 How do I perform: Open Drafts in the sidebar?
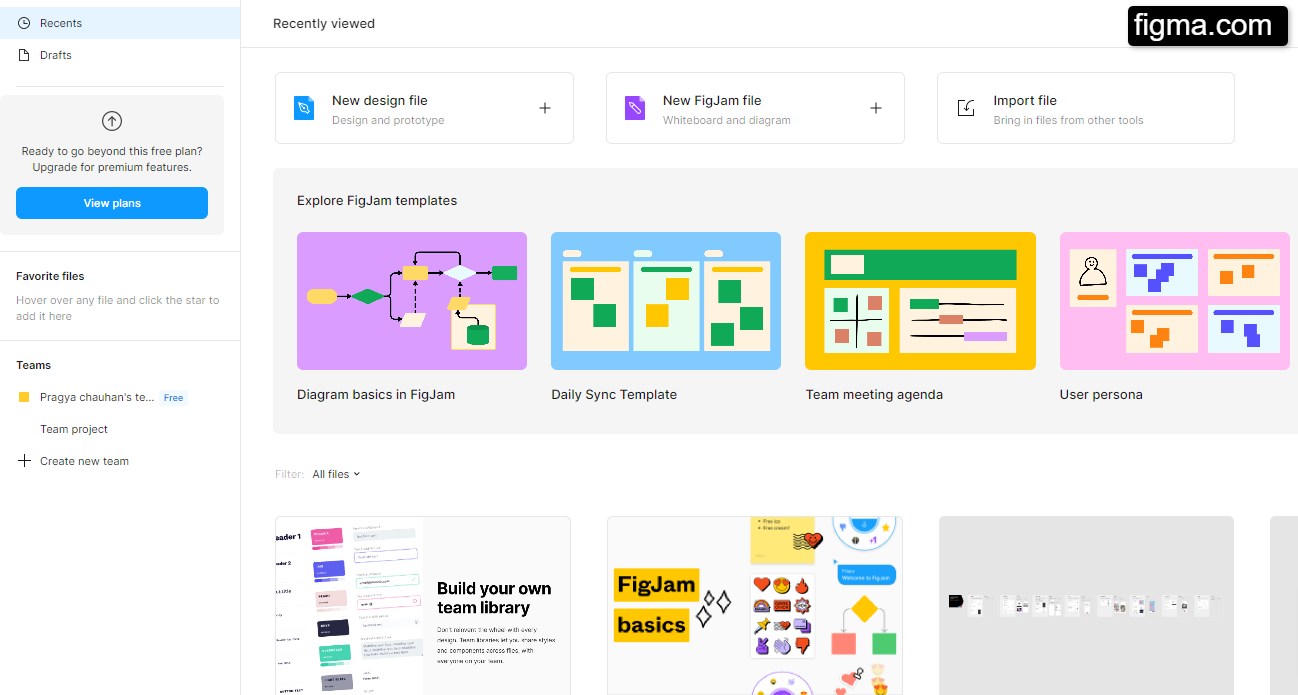(120, 55)
